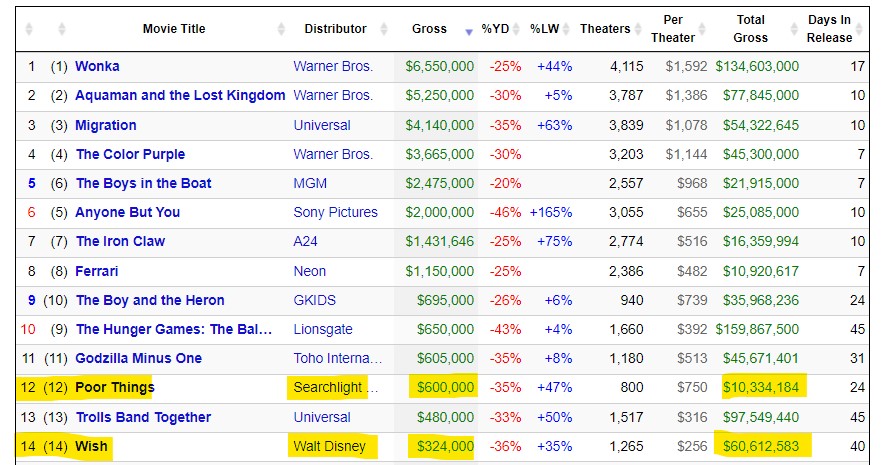This screenshot has width=881, height=465.
Task: Click the Lionsgate distributor link
Action: [x=322, y=329]
